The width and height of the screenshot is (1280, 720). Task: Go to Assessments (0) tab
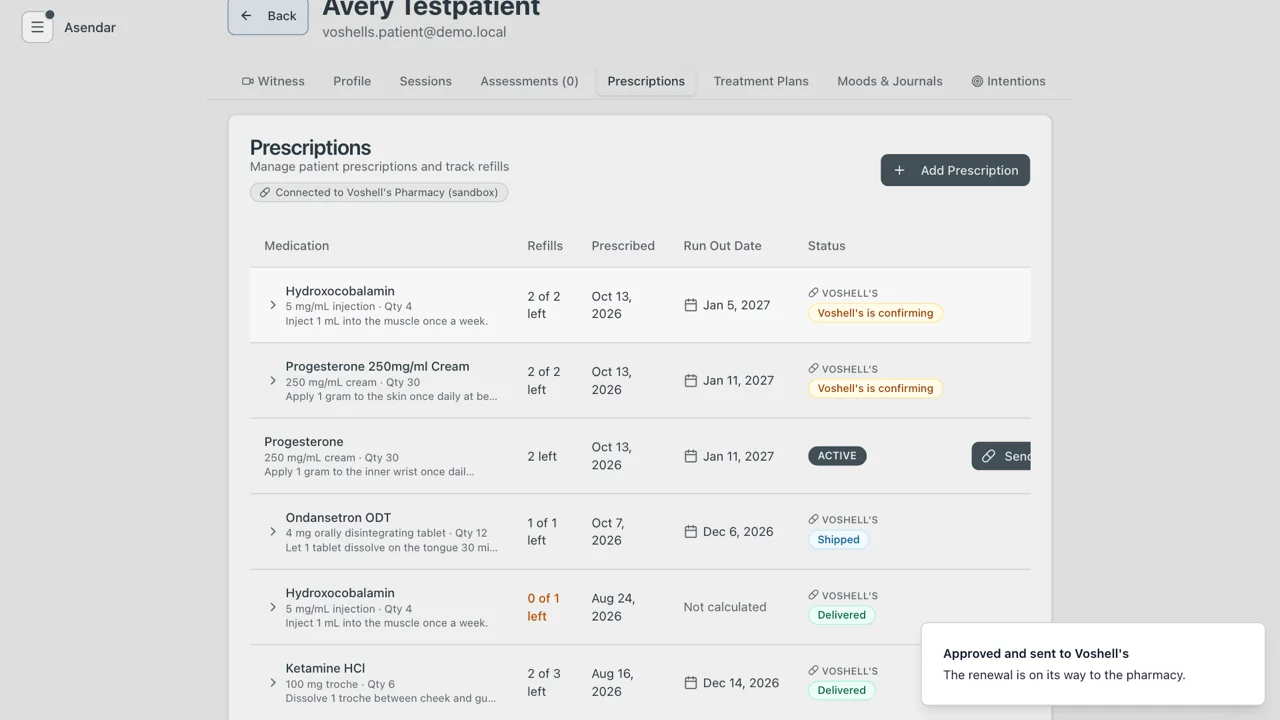529,81
